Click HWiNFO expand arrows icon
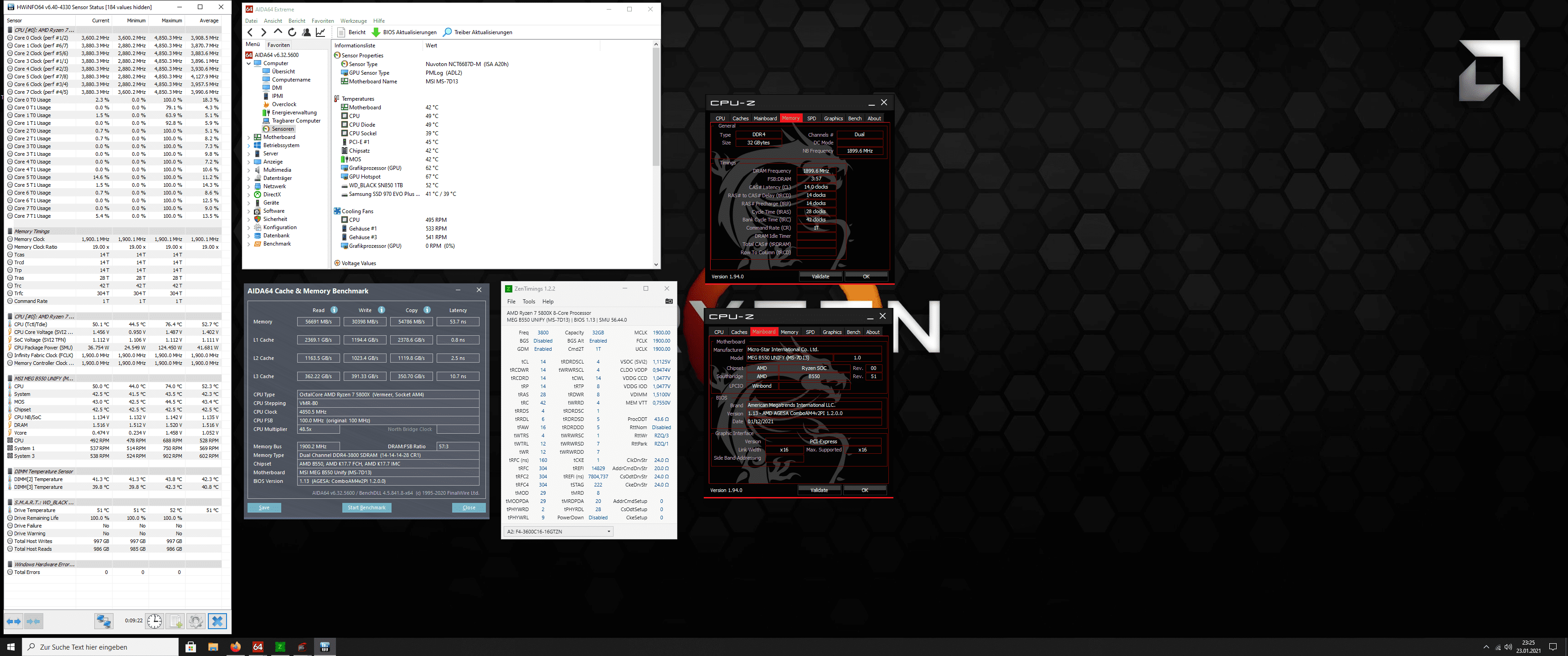 13,621
